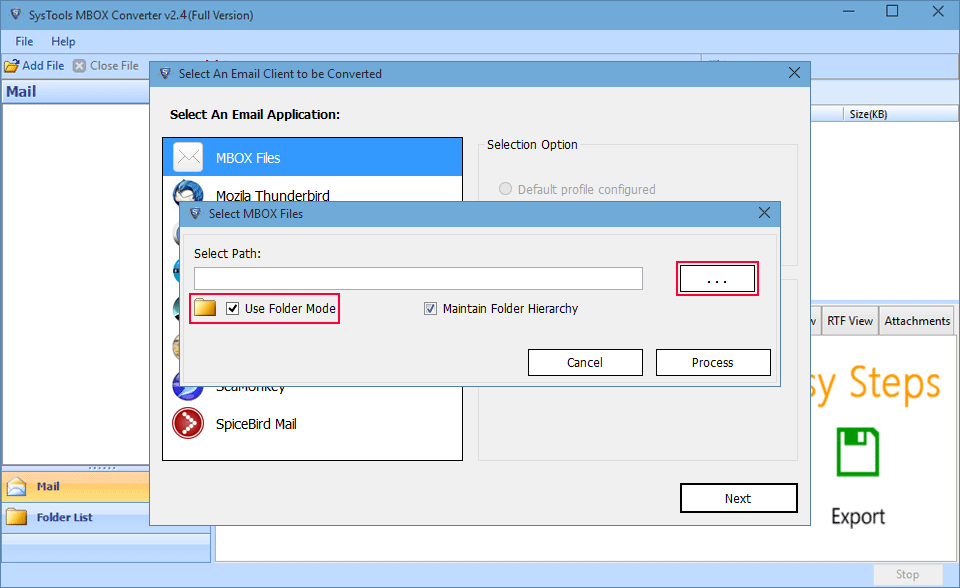Close the Select An Email Client dialog
The height and width of the screenshot is (588, 960).
794,73
